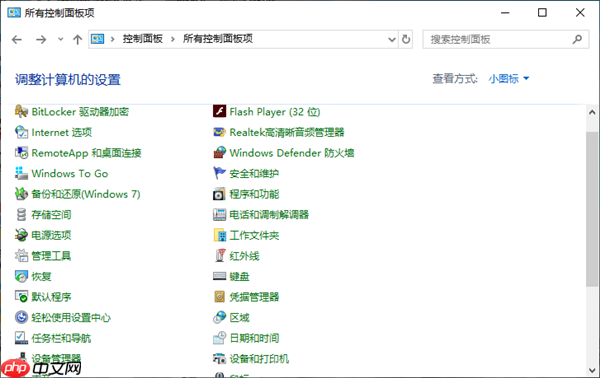
Task: Expand the address bar history dropdown
Action: tap(392, 39)
